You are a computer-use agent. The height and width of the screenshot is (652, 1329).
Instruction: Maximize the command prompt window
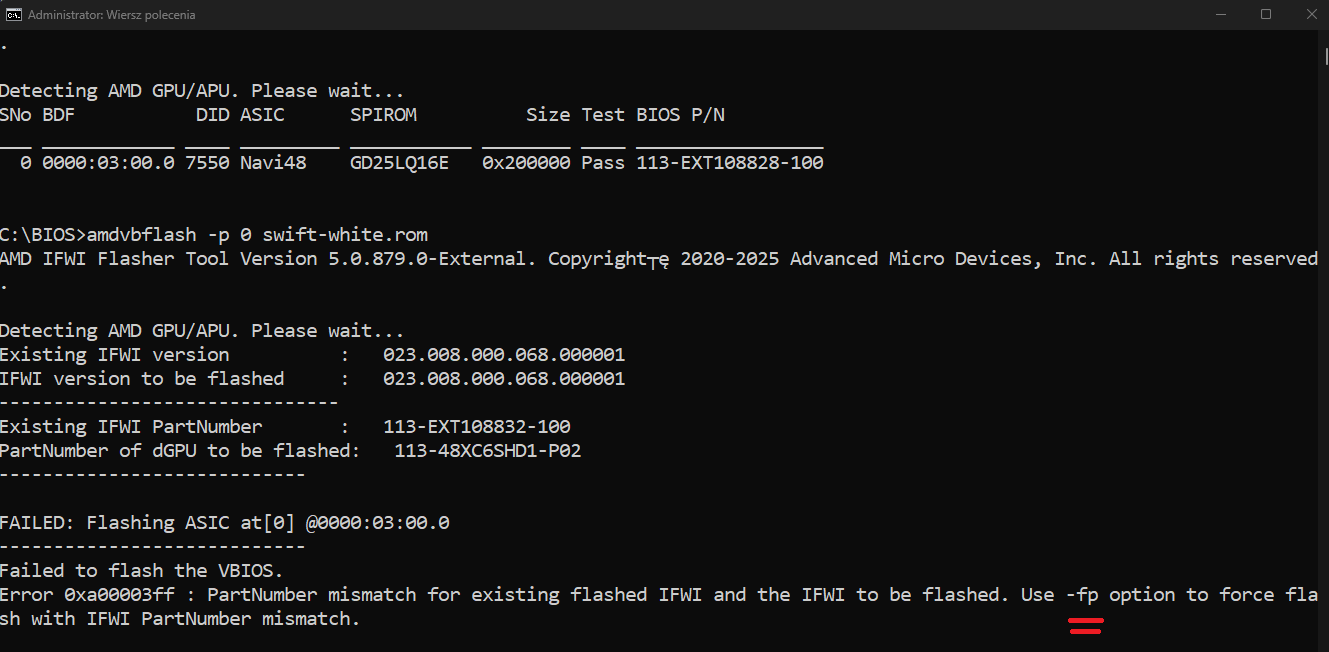(x=1266, y=15)
